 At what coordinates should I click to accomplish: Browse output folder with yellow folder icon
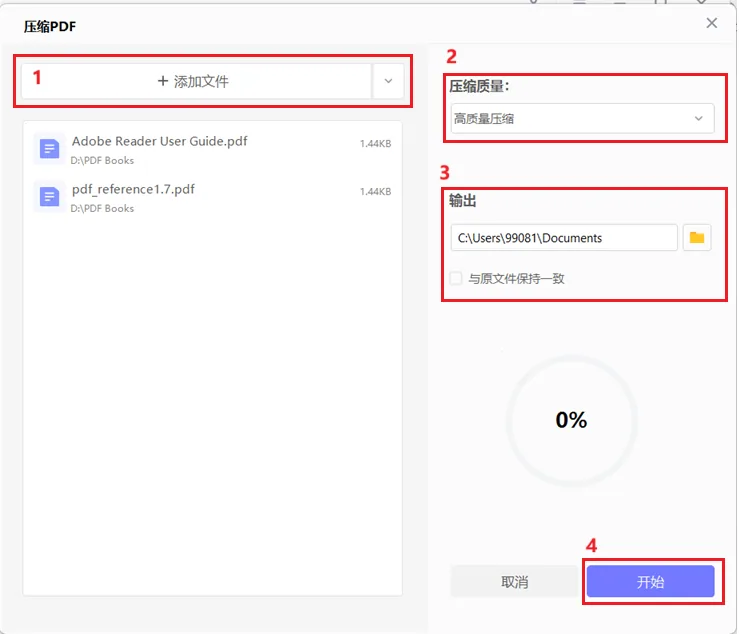coord(697,238)
